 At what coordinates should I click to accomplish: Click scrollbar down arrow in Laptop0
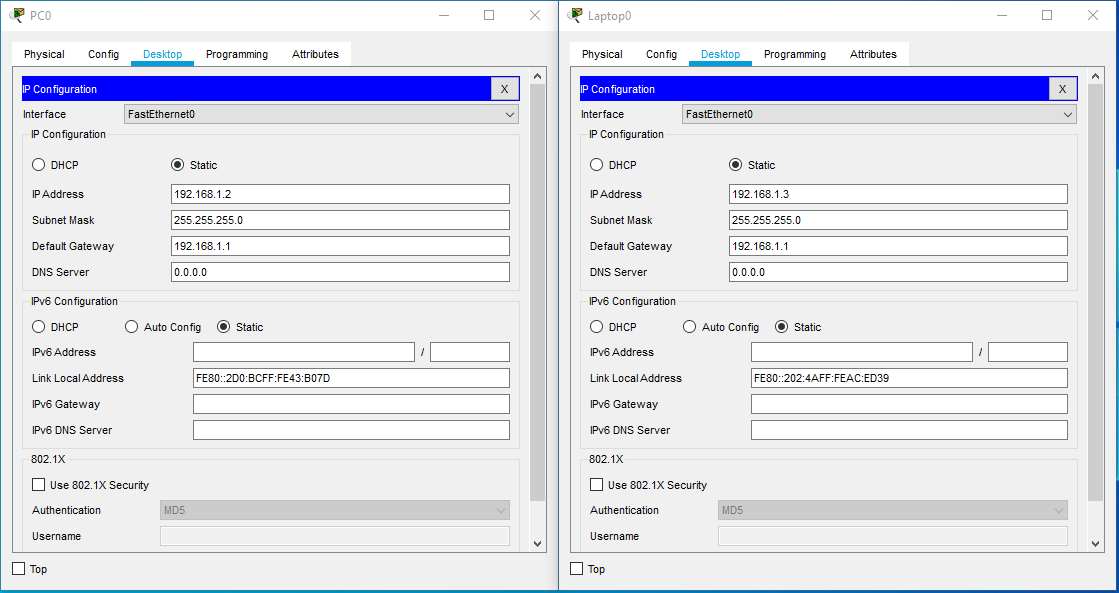(1096, 544)
